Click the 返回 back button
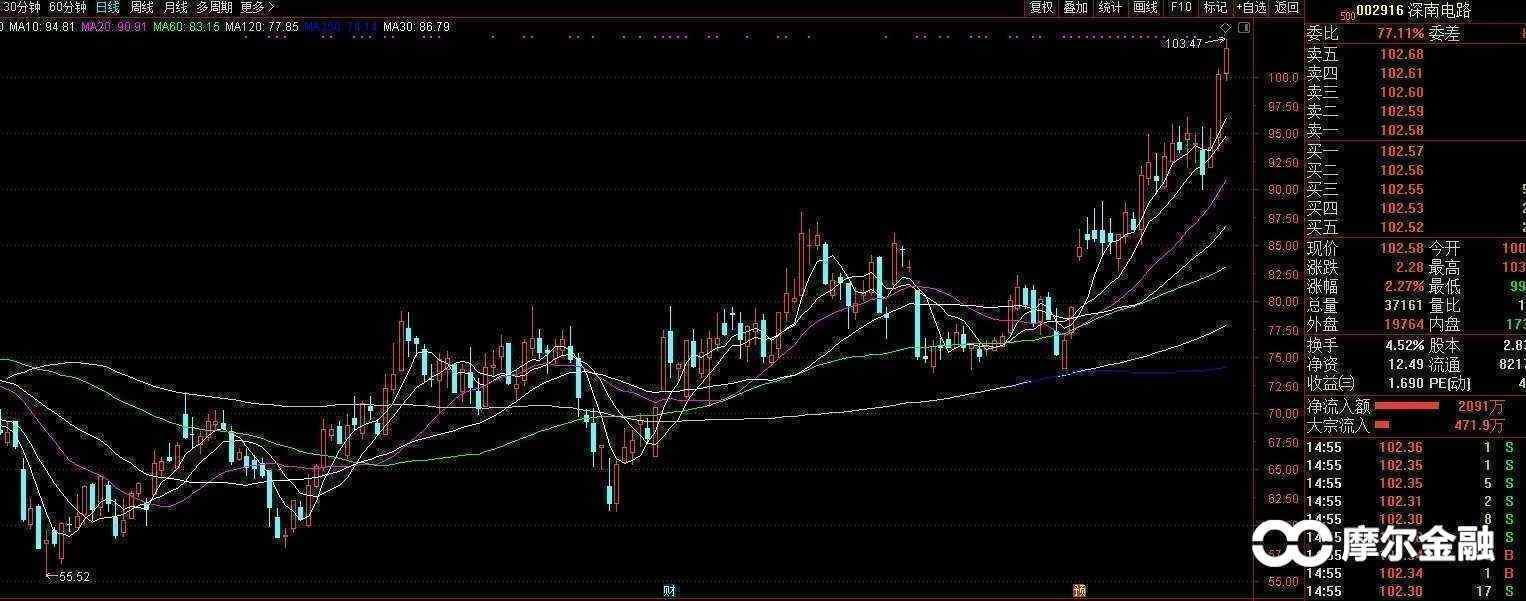Image resolution: width=1526 pixels, height=601 pixels. click(1286, 7)
